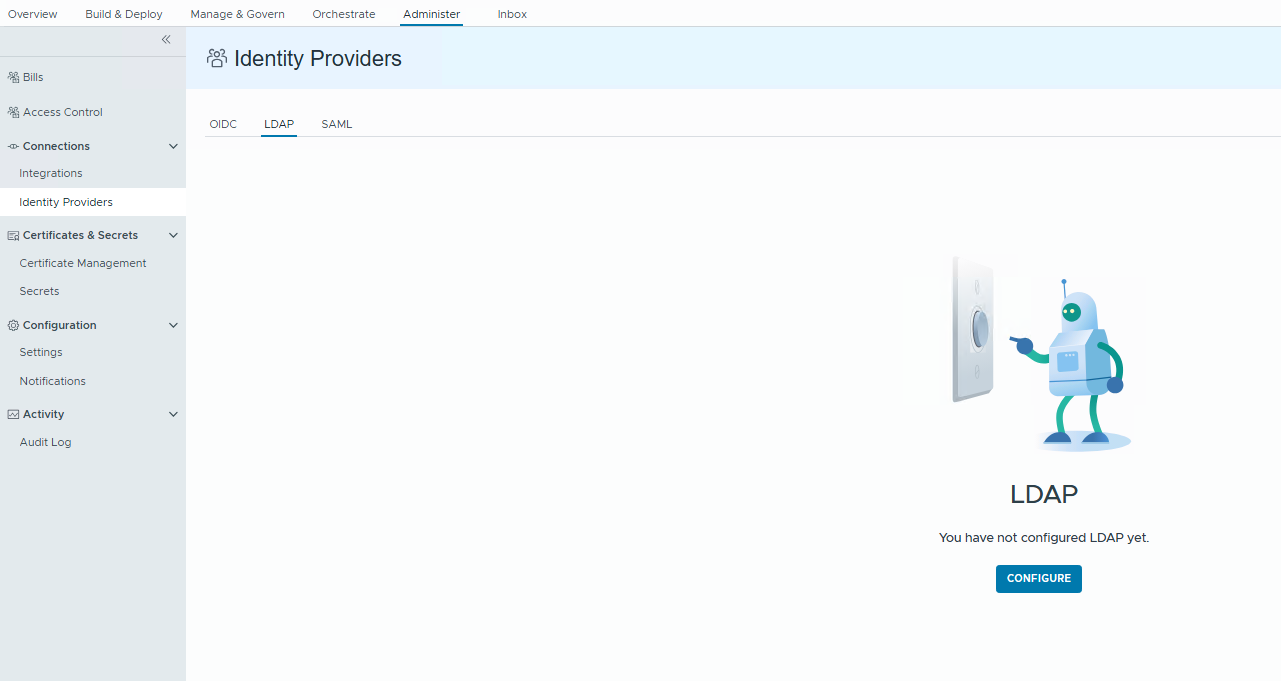Click the Certificates & Secrets icon
This screenshot has height=681, width=1281.
(14, 235)
